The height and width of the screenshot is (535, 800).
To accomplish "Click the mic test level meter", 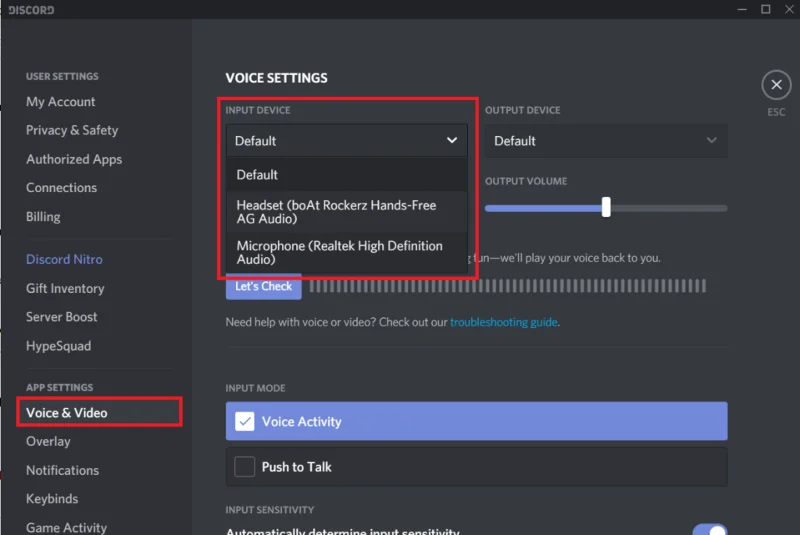I will (508, 286).
